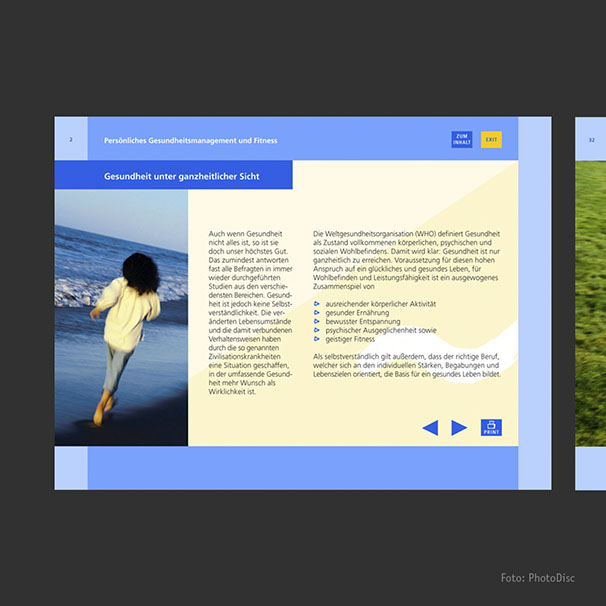The height and width of the screenshot is (606, 606).
Task: Click the page number 2 box
Action: pyautogui.click(x=71, y=140)
